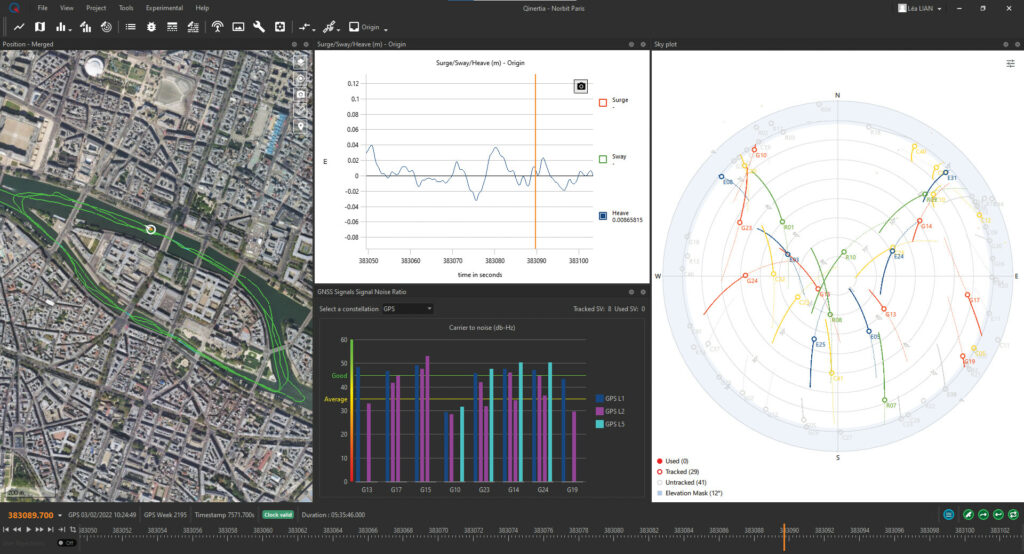Click the orange timeline cursor at 383090
1024x554 pixels.
[x=784, y=537]
